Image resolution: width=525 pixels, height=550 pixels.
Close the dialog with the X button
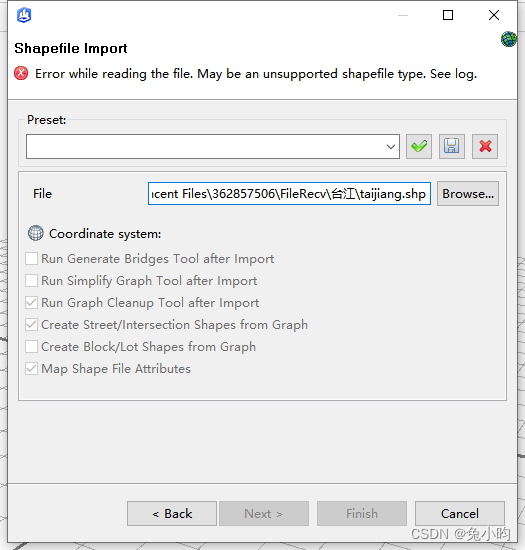[x=494, y=15]
